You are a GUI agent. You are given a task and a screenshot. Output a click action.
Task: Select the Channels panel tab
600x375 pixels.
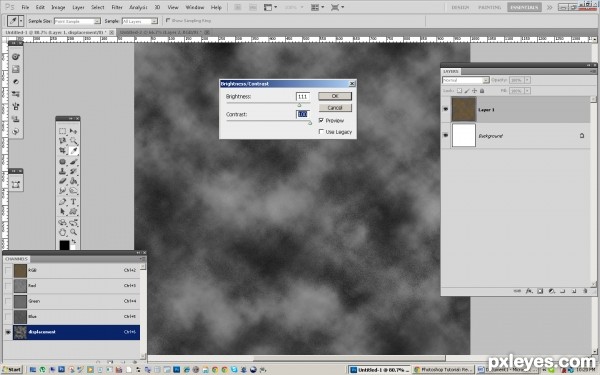(16, 259)
